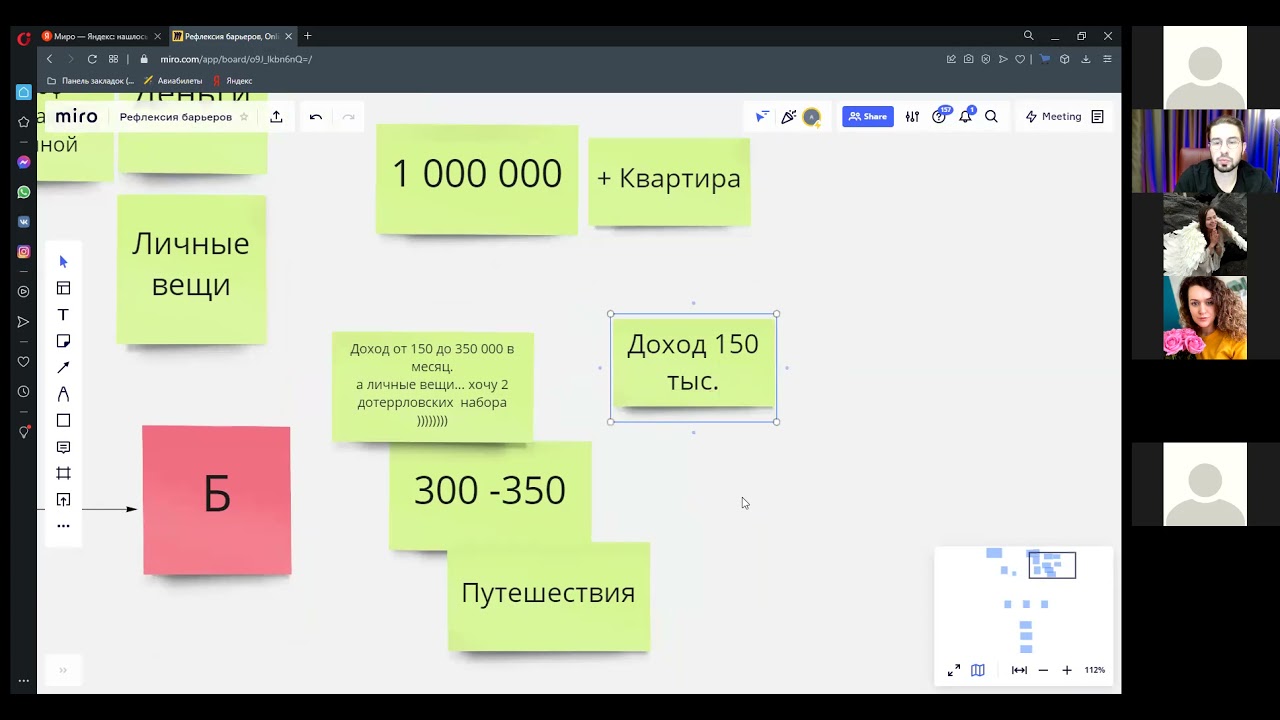This screenshot has height=720, width=1280.
Task: Enter fullscreen mode from the minimap bar
Action: click(954, 670)
